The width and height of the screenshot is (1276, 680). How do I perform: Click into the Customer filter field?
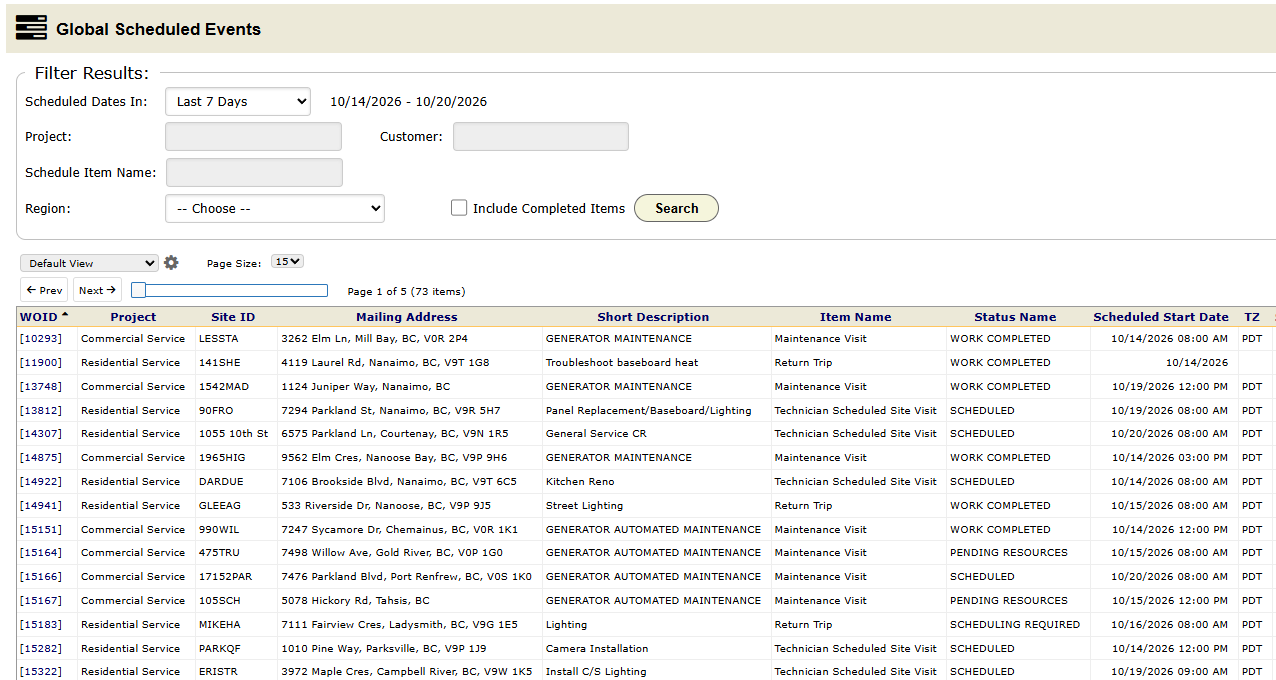(541, 136)
